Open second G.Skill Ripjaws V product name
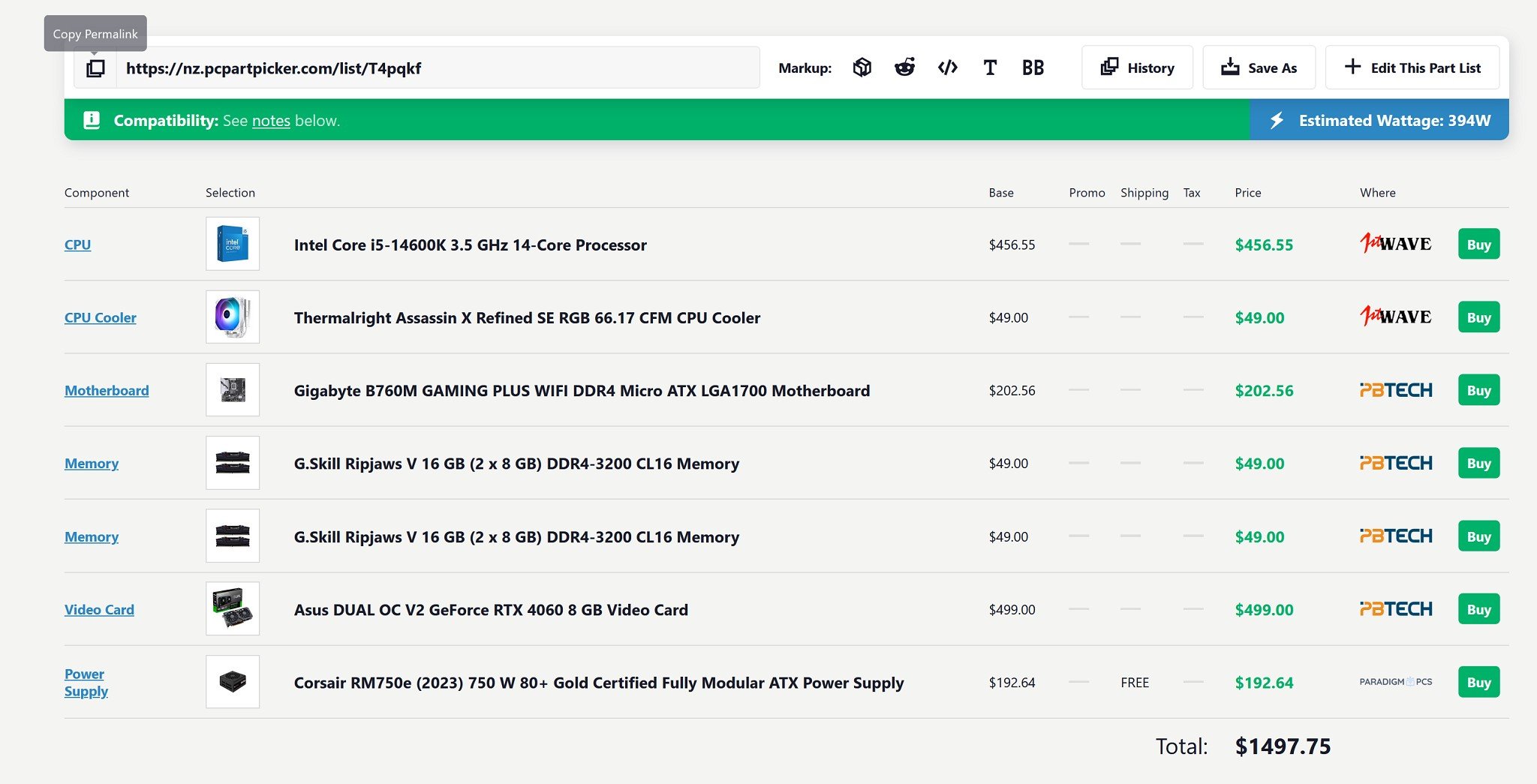1537x784 pixels. click(x=516, y=537)
